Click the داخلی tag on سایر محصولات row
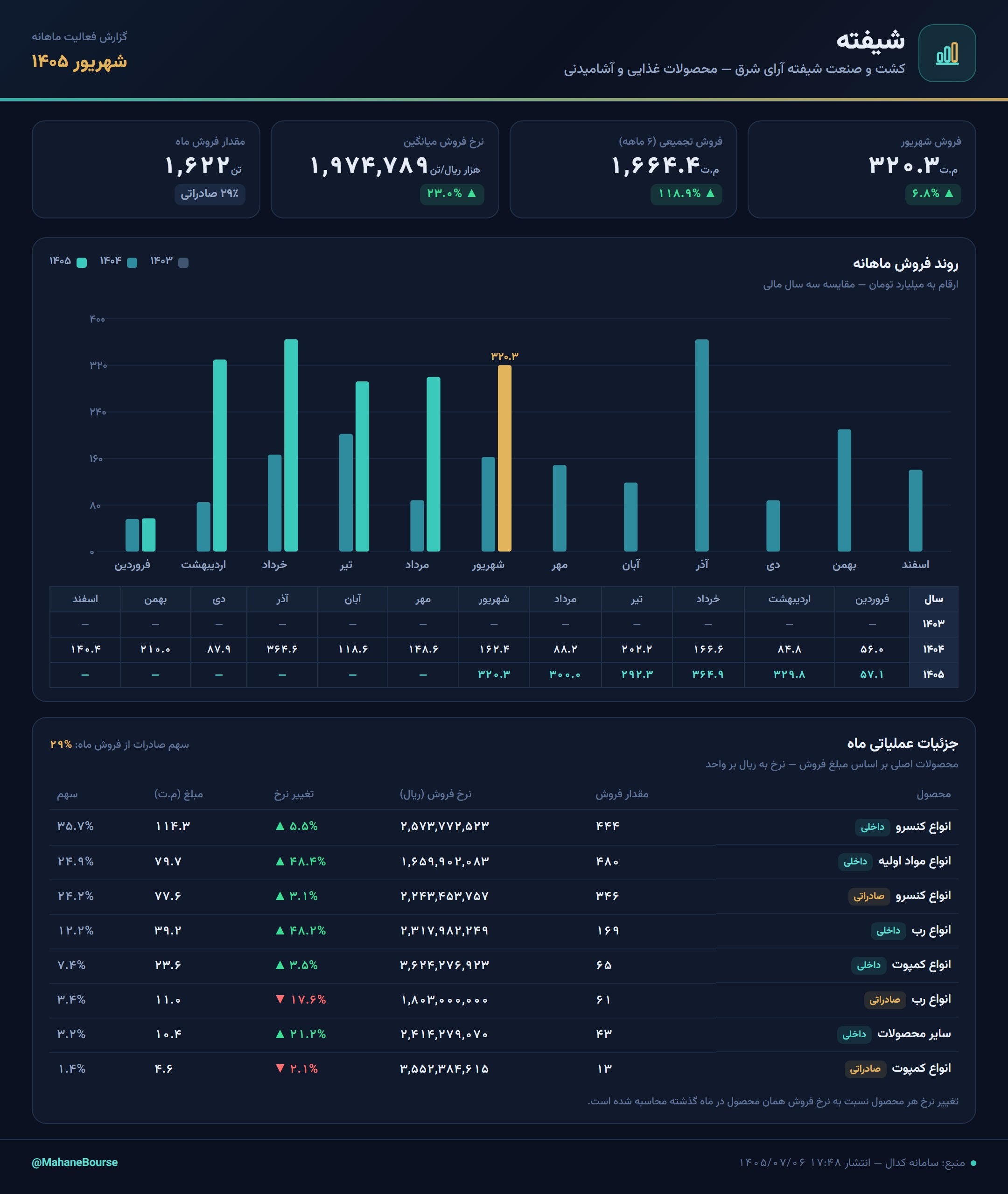This screenshot has width=1008, height=1194. (x=854, y=1034)
